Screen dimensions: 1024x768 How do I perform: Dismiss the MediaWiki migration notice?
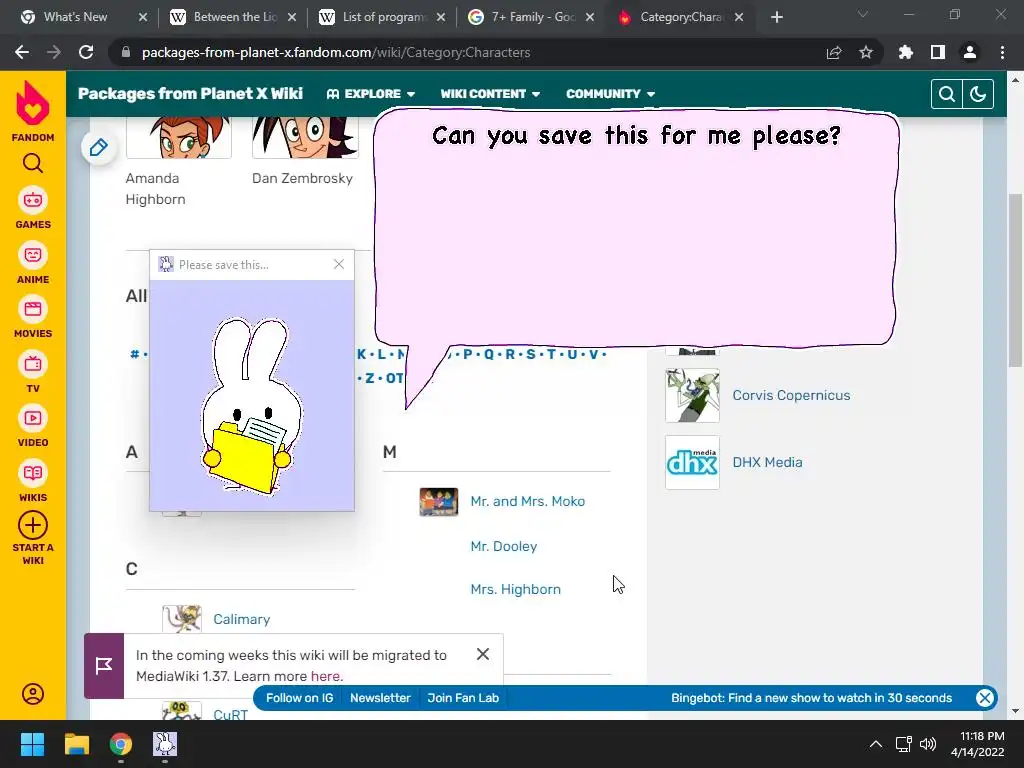pos(483,654)
